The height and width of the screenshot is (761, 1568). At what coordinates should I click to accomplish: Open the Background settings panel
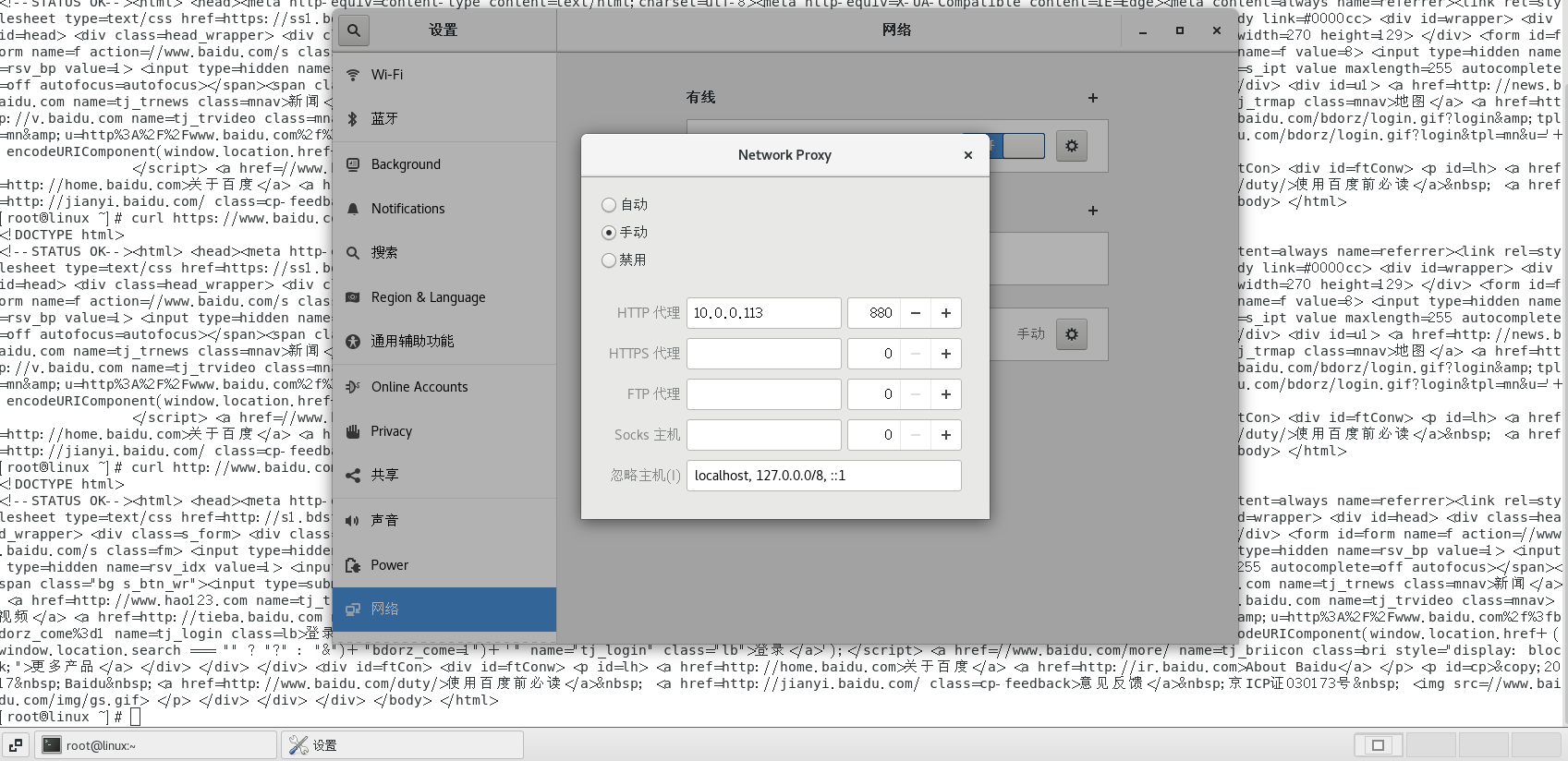click(444, 164)
